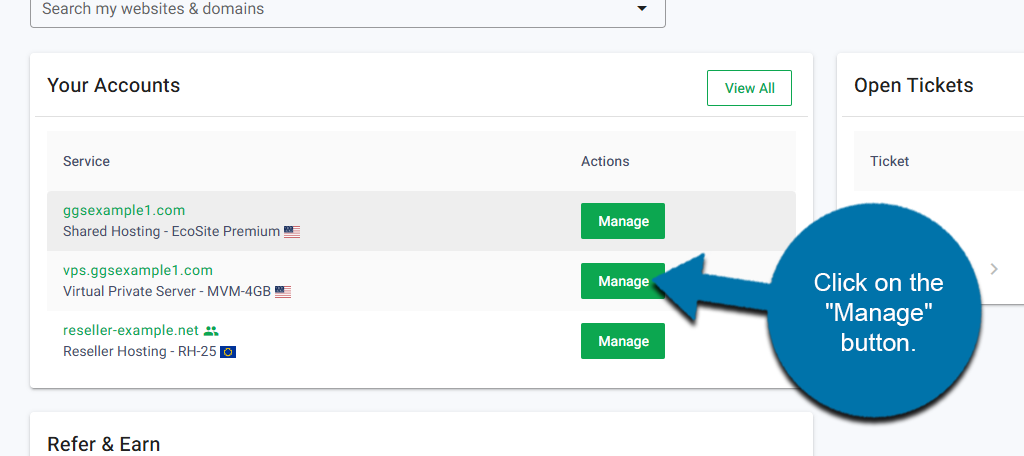Select the Refer & Earn heading
Viewport: 1024px width, 456px height.
[103, 444]
